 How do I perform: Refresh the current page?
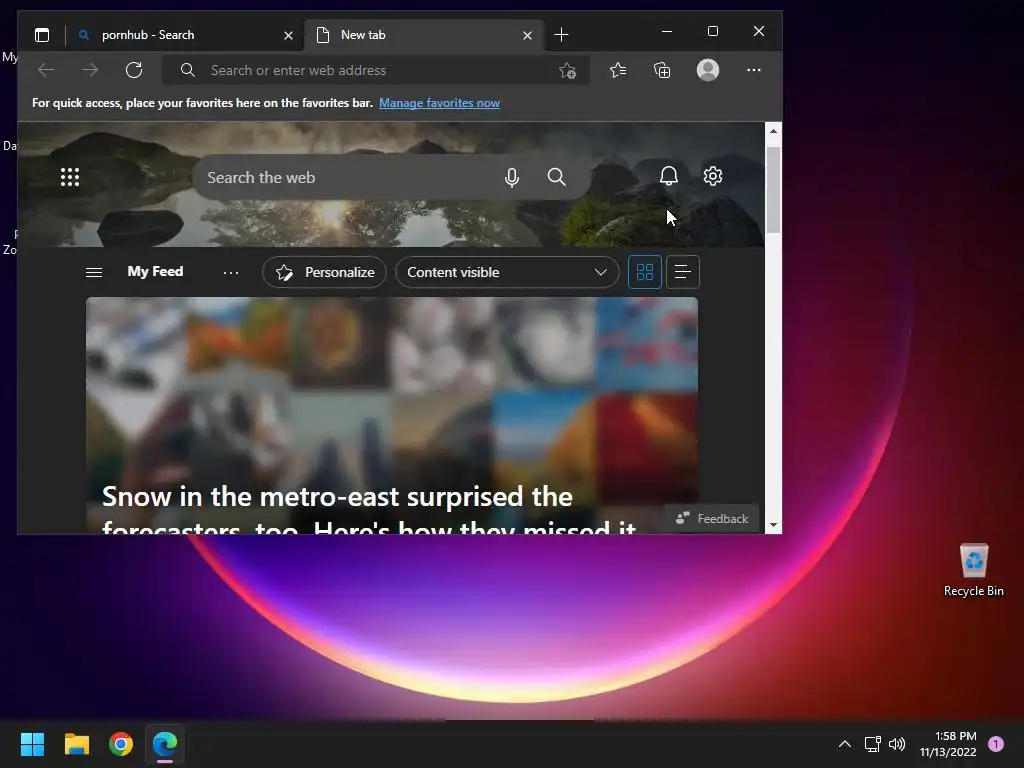point(134,70)
